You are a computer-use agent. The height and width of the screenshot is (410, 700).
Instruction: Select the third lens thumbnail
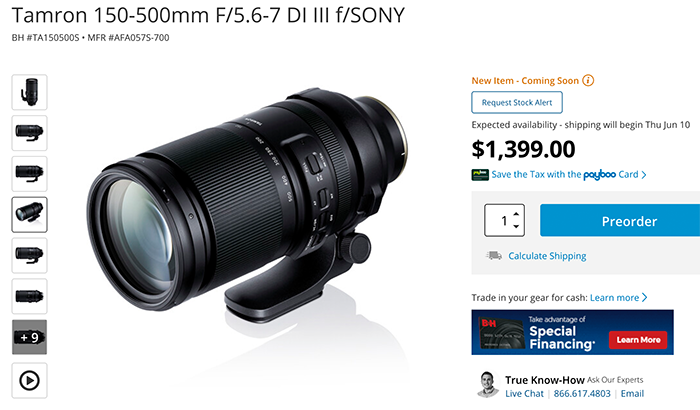coord(29,174)
